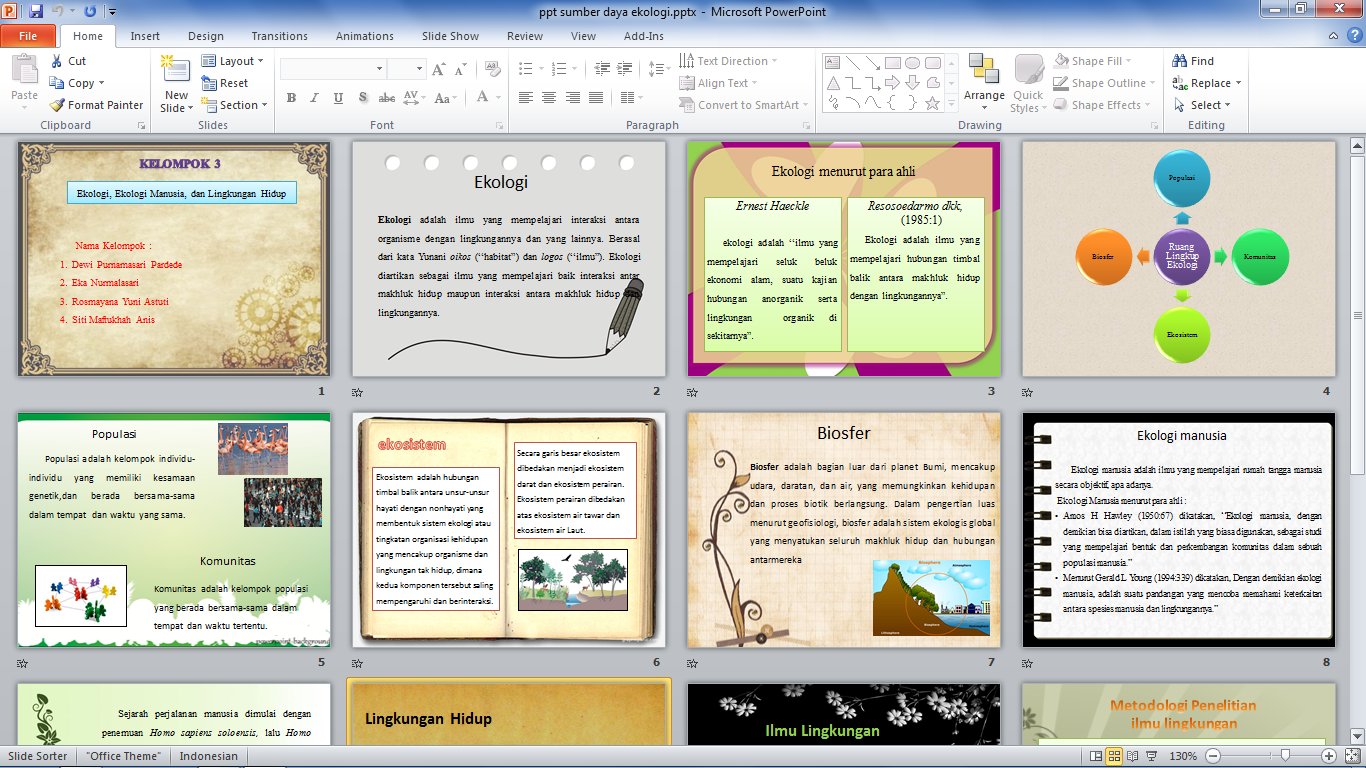Apply font color with the A swatch

click(x=484, y=98)
